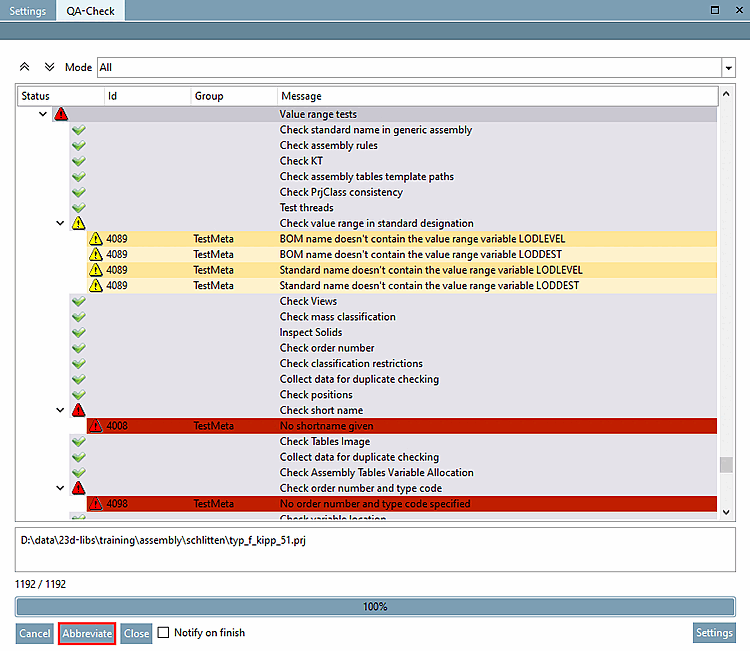Click warning icon on BOM name LODLEVEL row
Screen dimensions: 750x651
[96, 239]
